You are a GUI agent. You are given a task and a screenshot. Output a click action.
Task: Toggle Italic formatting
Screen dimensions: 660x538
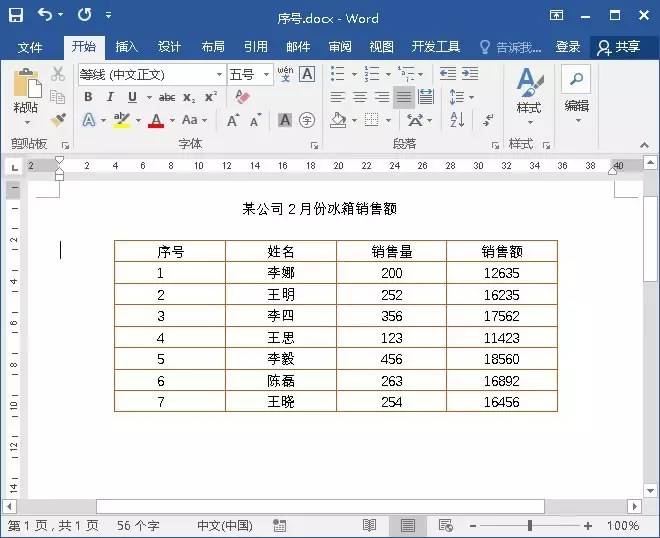[x=110, y=97]
